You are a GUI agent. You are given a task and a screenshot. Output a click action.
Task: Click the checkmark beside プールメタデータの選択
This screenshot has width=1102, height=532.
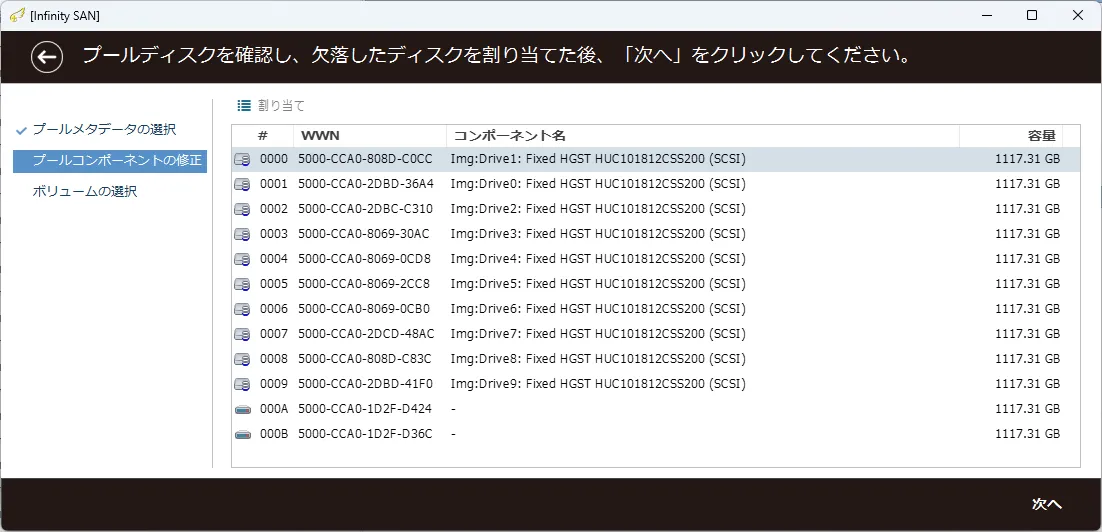[21, 130]
